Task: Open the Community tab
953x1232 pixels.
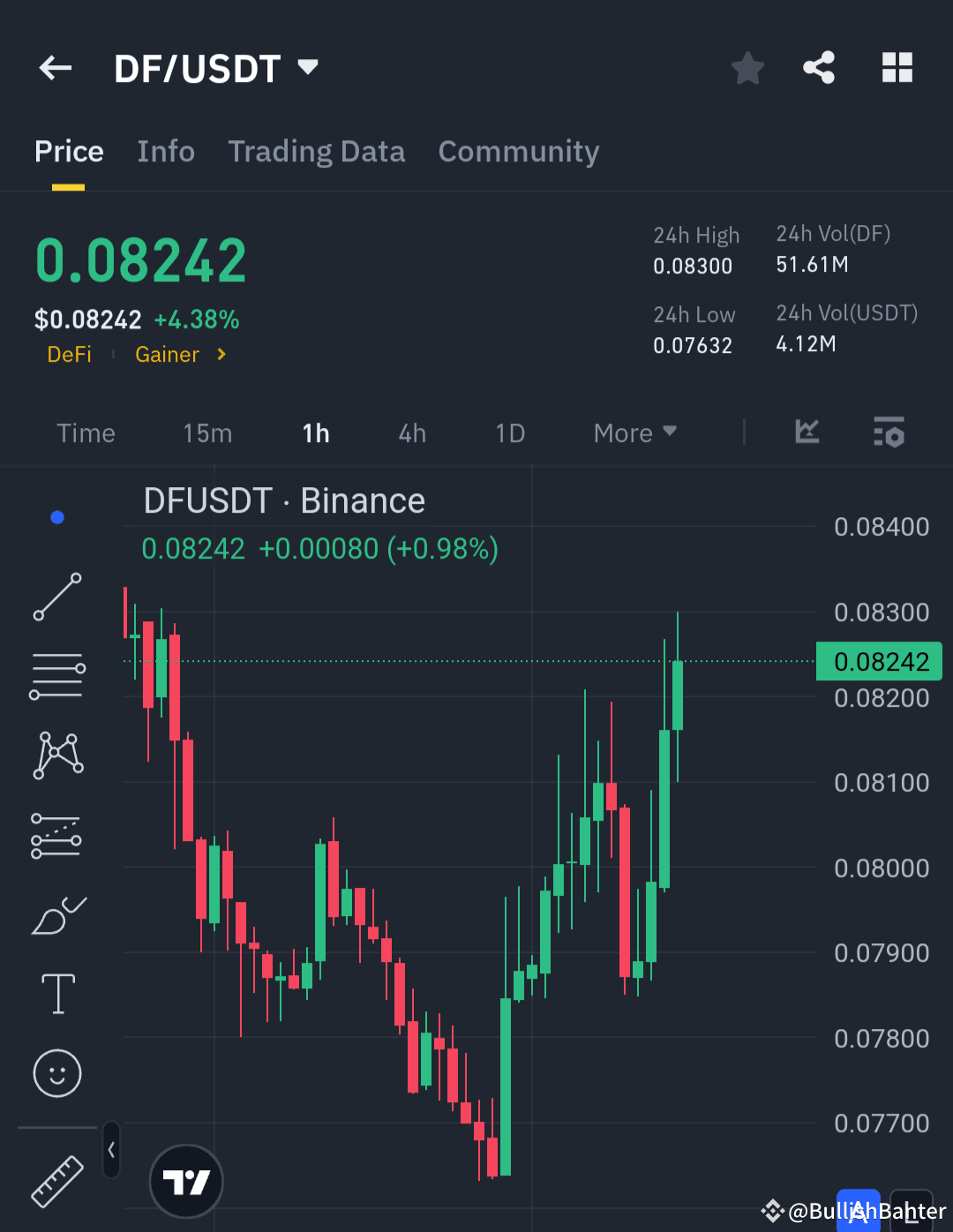Action: (x=518, y=151)
